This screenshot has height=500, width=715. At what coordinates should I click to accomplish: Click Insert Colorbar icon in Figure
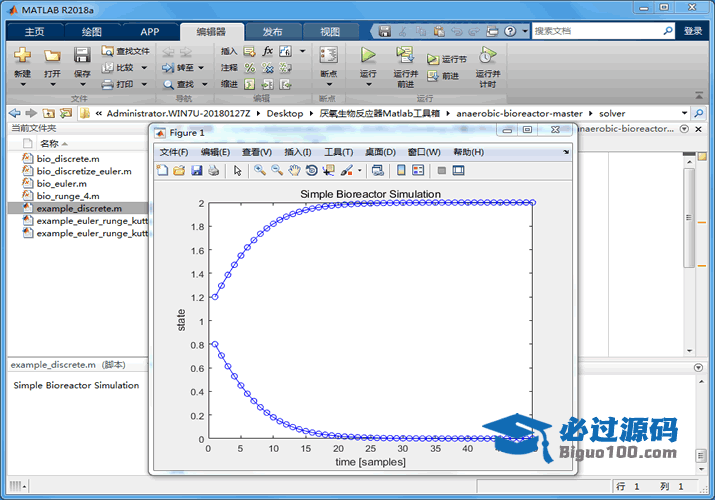point(401,170)
